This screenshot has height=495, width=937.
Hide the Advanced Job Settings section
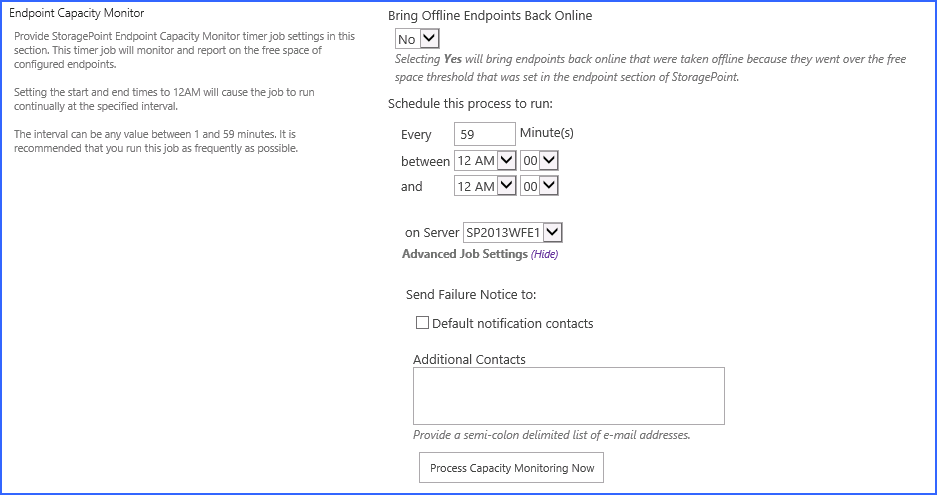click(544, 254)
